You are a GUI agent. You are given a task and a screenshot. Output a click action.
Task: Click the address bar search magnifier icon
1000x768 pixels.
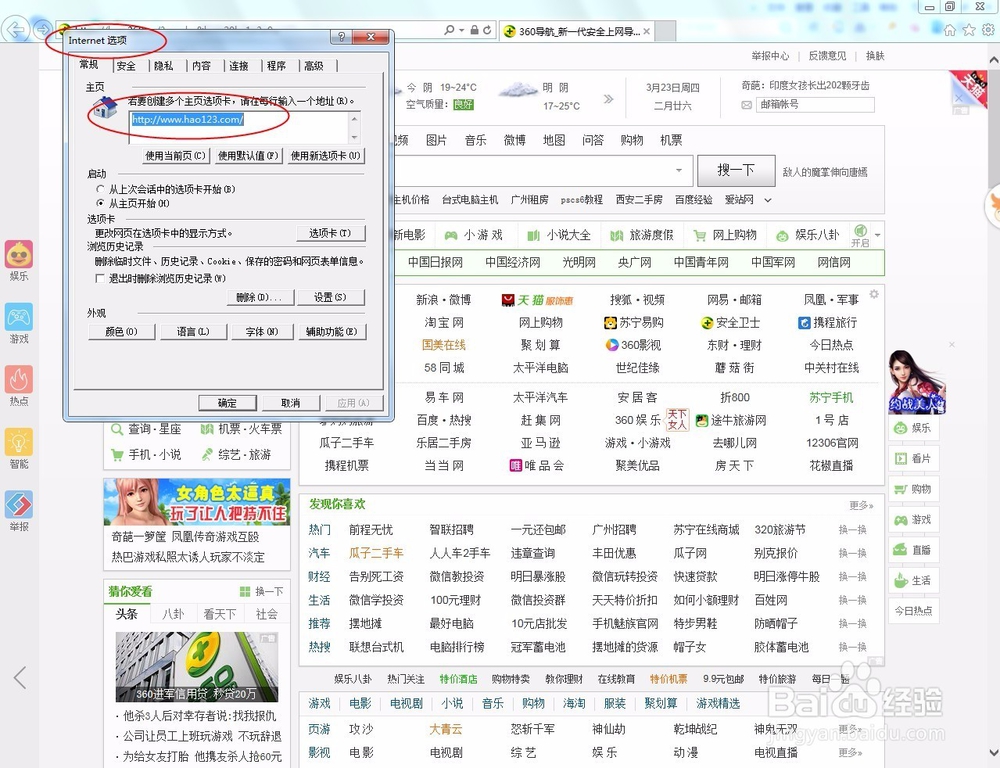450,29
